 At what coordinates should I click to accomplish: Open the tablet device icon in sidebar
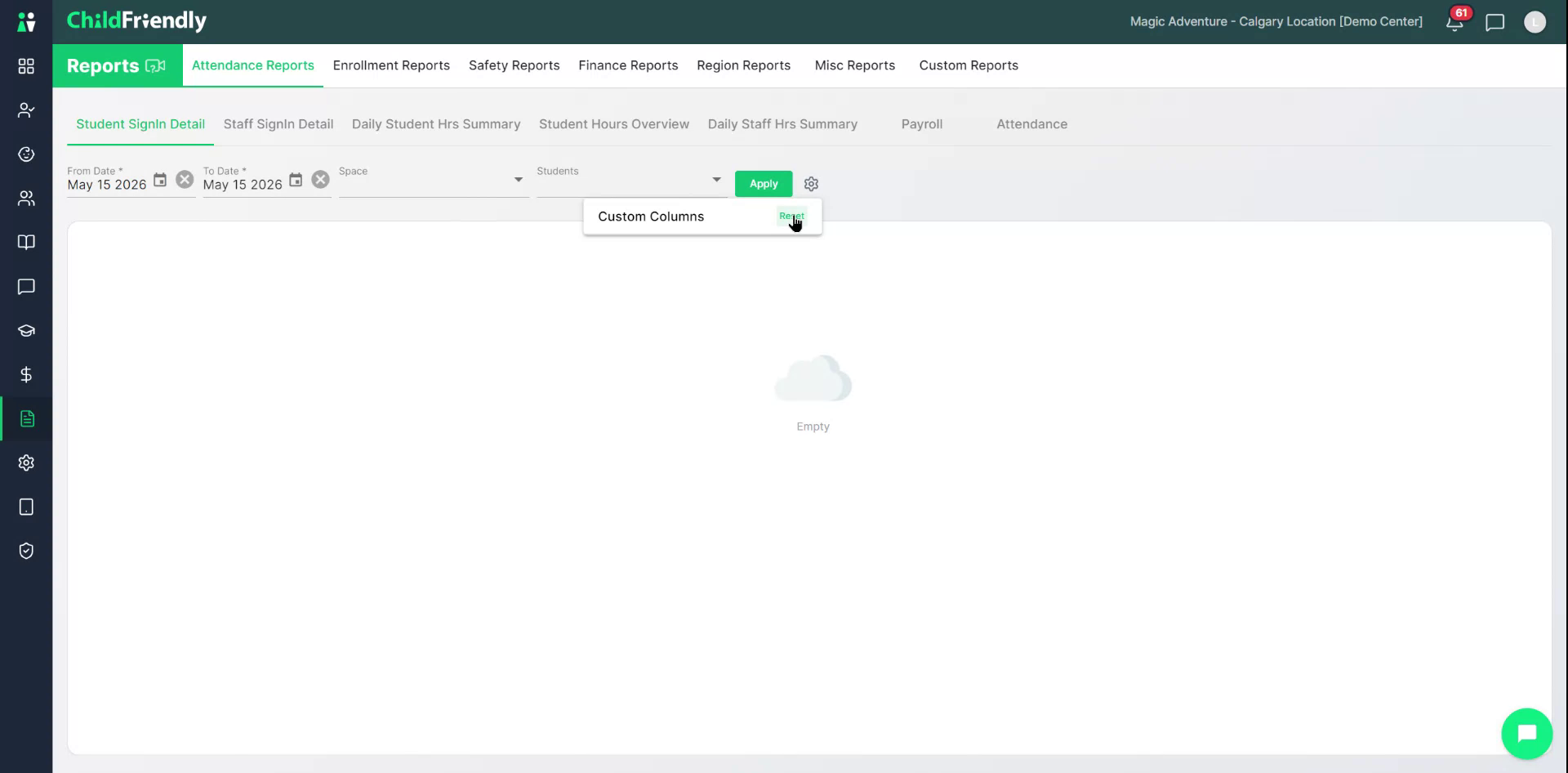coord(26,507)
